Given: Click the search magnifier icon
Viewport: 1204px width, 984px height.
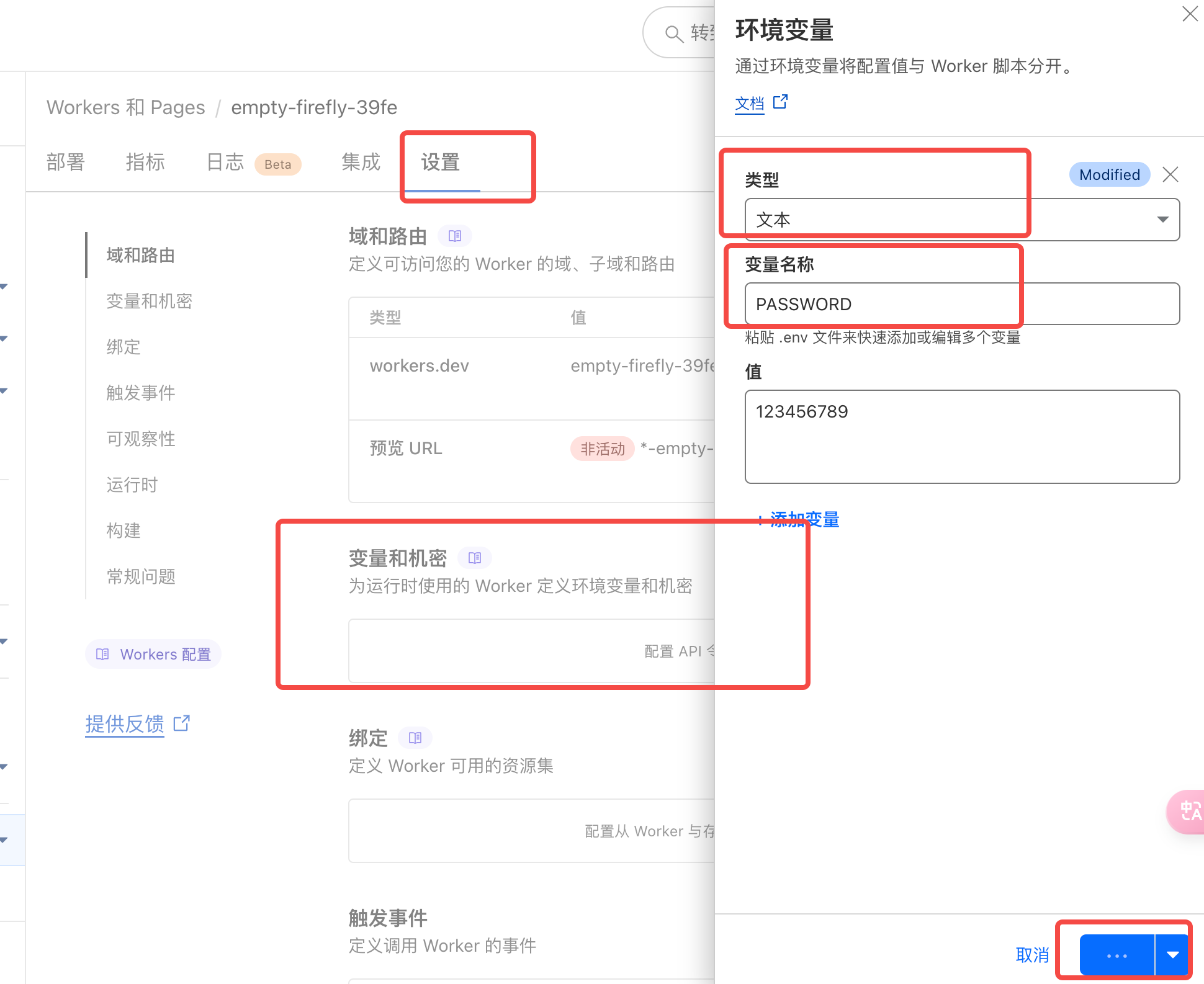Looking at the screenshot, I should [x=673, y=34].
